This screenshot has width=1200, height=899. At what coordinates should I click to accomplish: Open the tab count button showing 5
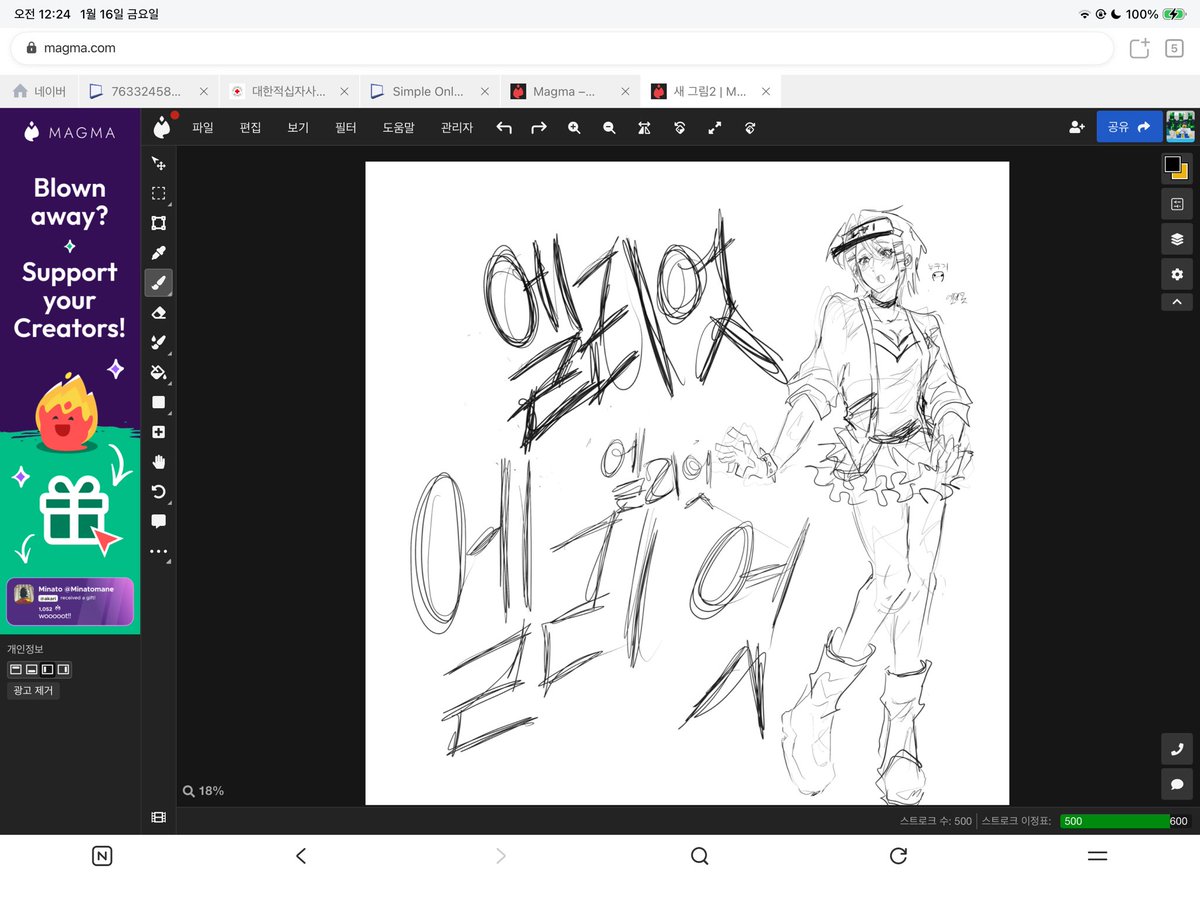1174,48
